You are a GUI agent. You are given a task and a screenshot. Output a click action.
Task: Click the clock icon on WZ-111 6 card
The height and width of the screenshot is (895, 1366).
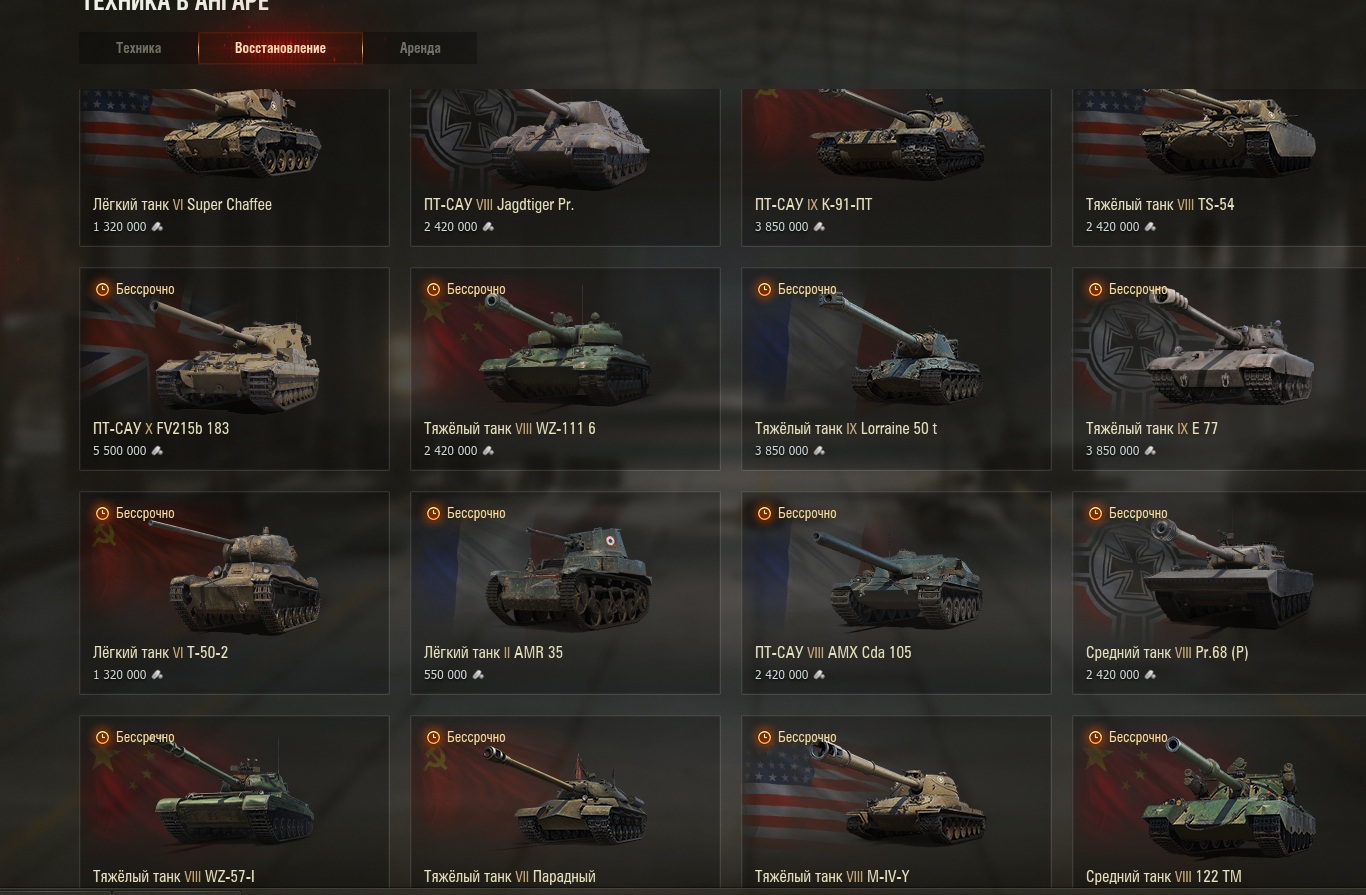(x=433, y=289)
